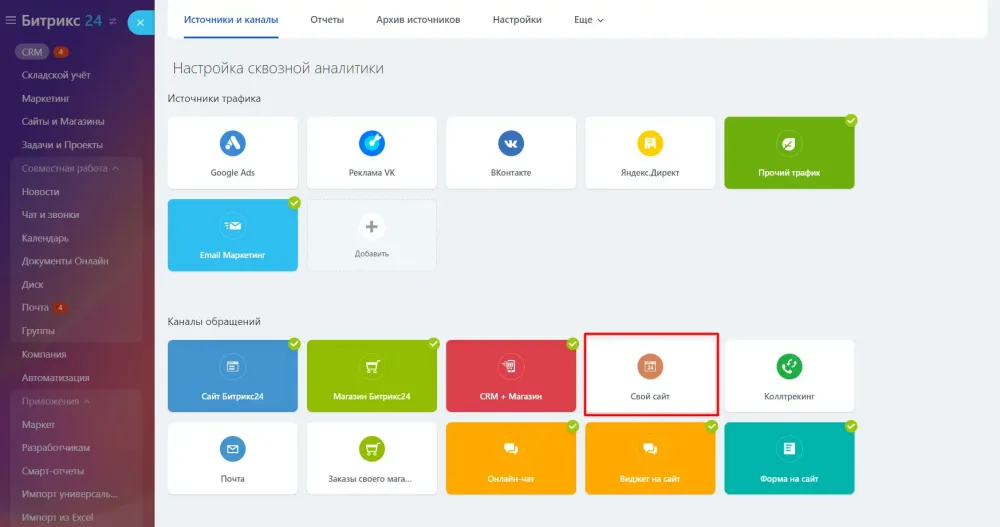Open the Виджет на сайт icon
Screen dimensions: 1000x527
pos(650,449)
